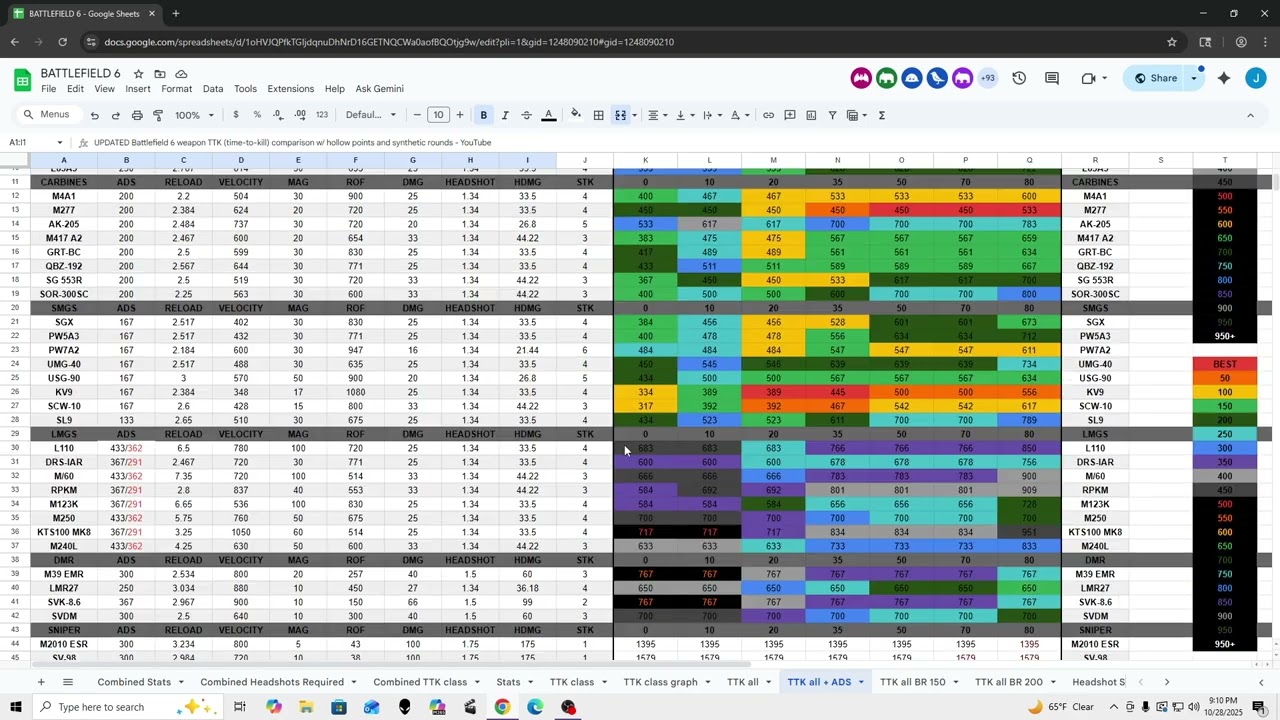Viewport: 1280px width, 720px height.
Task: Select the Paint format tool
Action: tap(158, 115)
